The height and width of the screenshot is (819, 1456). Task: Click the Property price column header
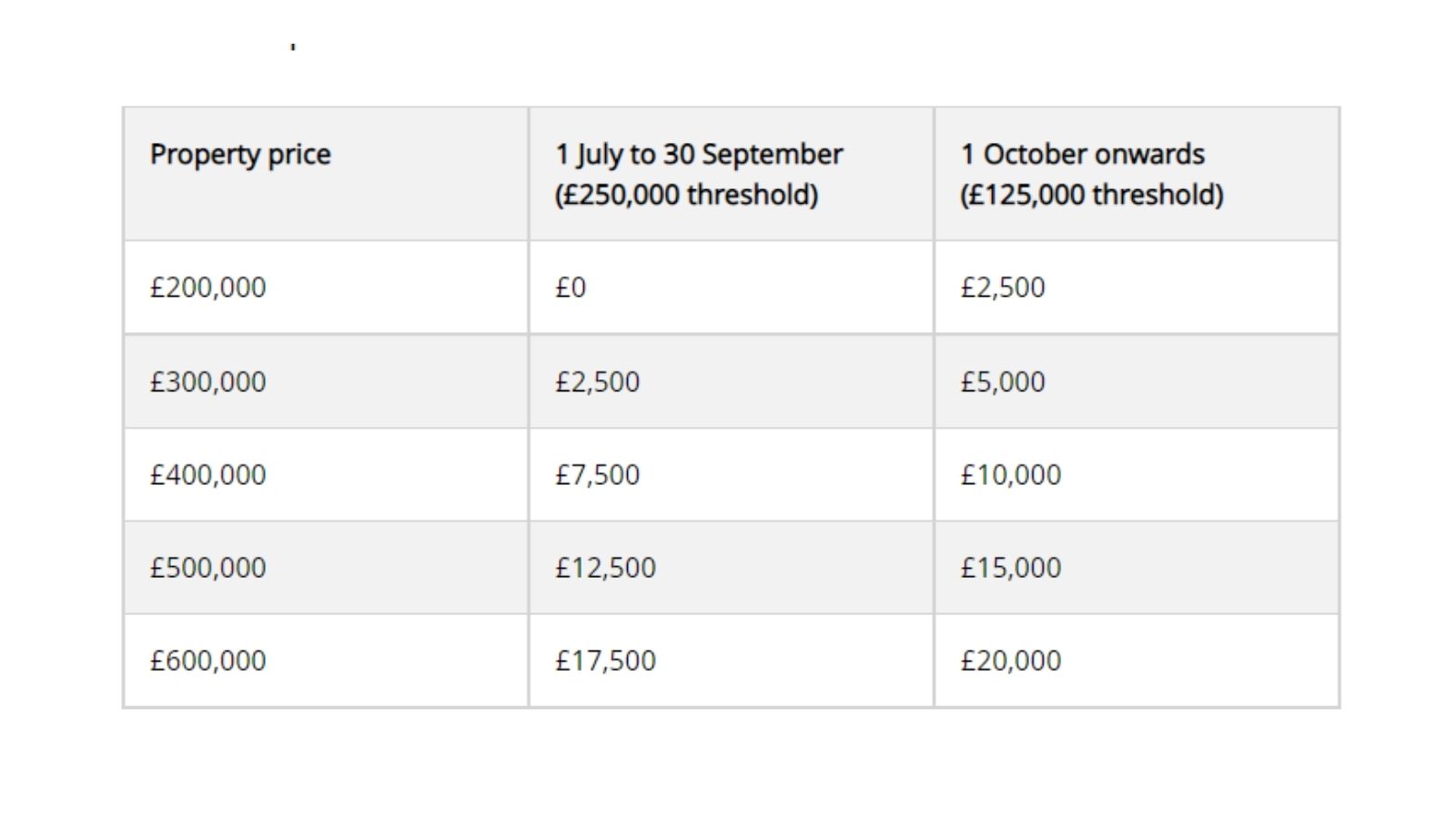(326, 174)
